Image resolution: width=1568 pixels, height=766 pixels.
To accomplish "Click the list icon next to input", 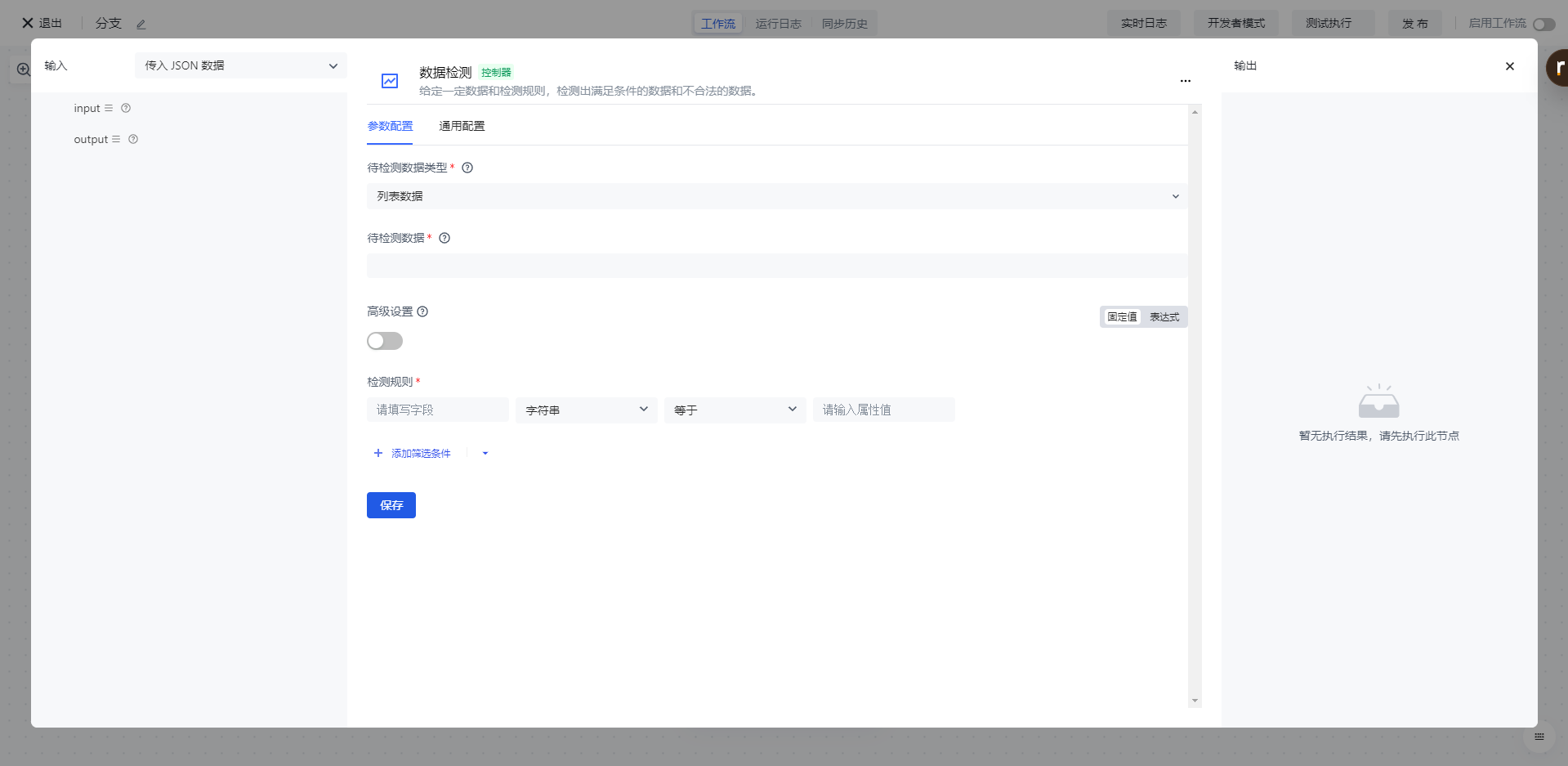I will tap(109, 108).
